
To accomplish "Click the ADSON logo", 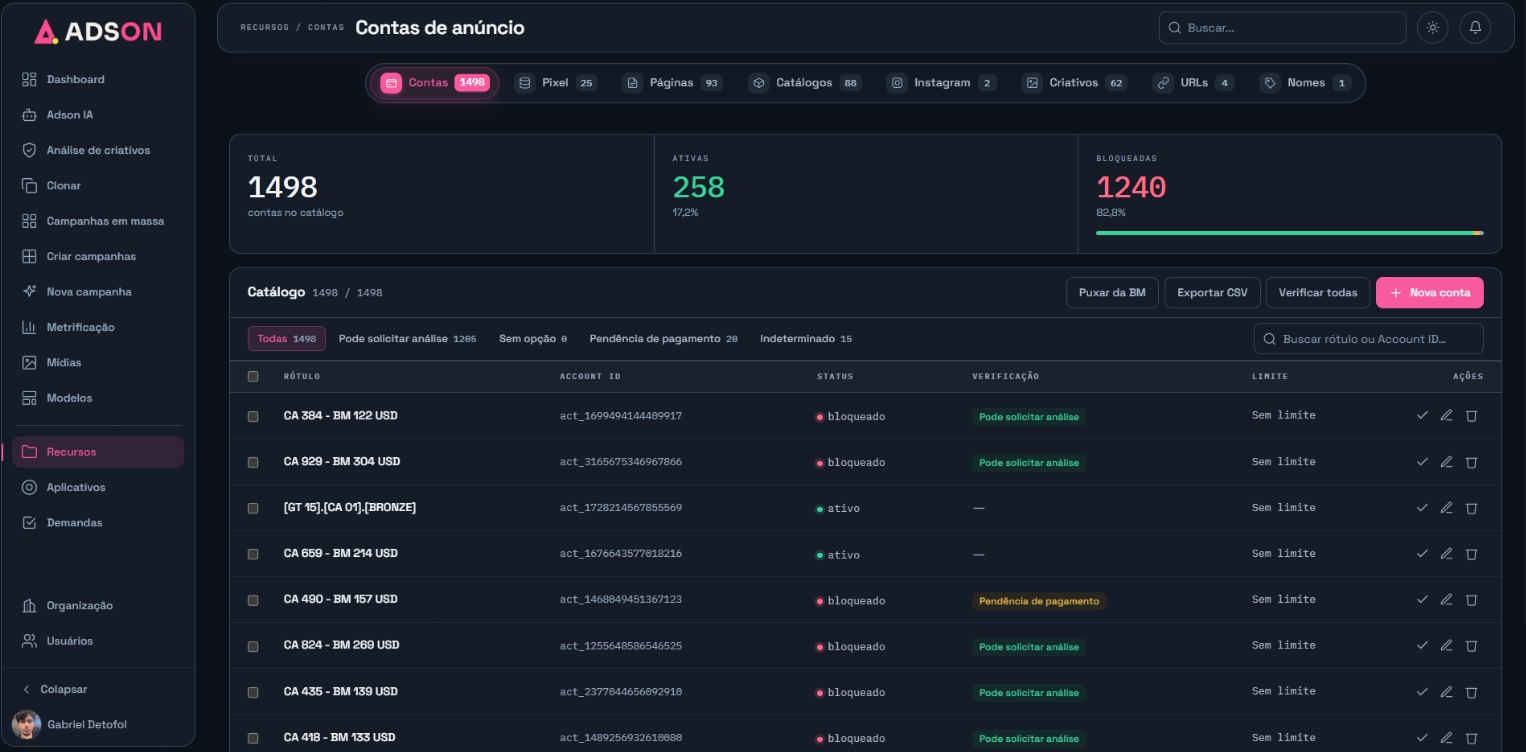I will click(x=97, y=32).
